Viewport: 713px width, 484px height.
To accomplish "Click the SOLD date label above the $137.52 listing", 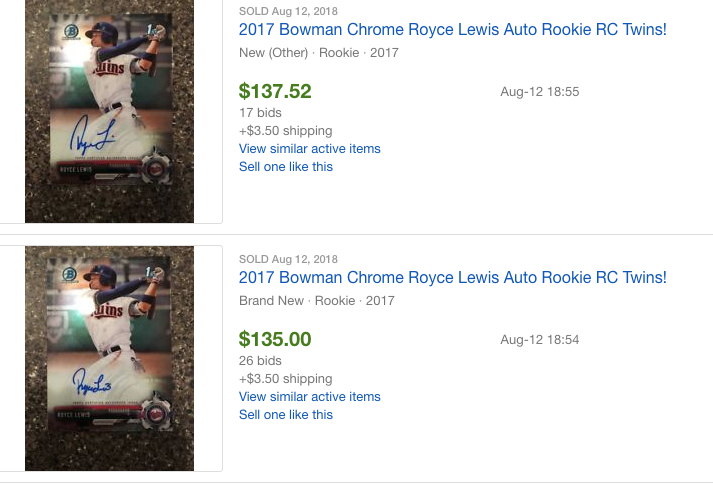I will tap(288, 11).
